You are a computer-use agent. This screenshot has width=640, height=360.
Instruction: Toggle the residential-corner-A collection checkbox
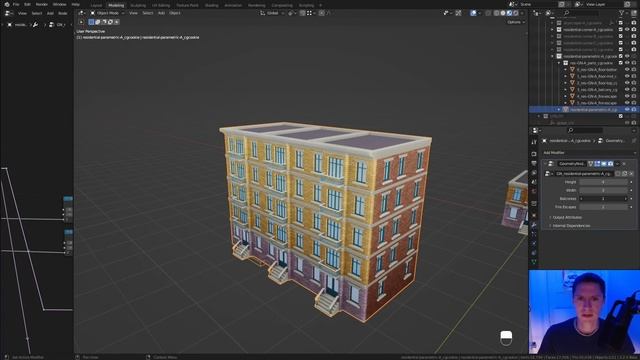(x=620, y=30)
